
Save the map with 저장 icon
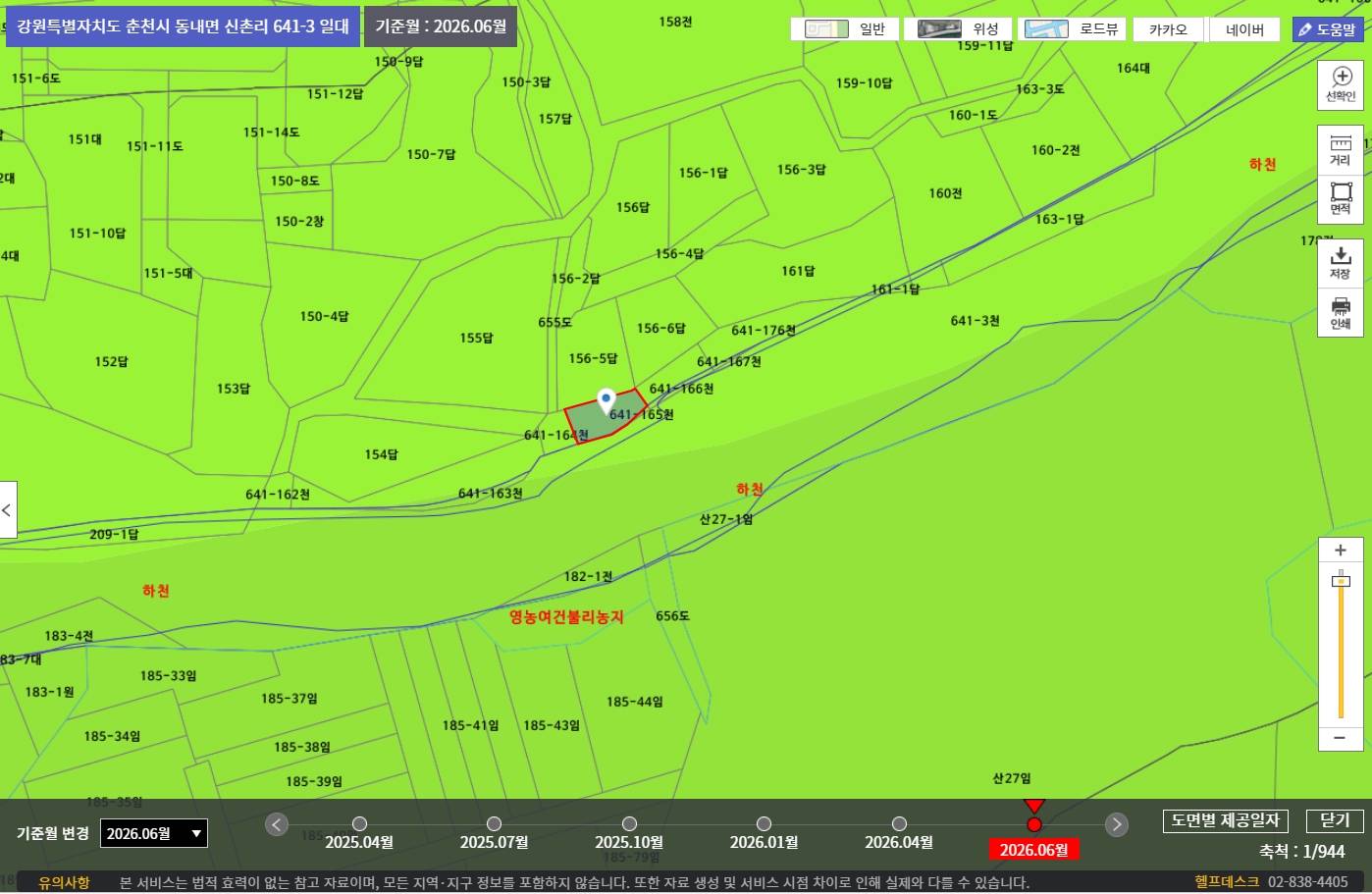tap(1340, 263)
